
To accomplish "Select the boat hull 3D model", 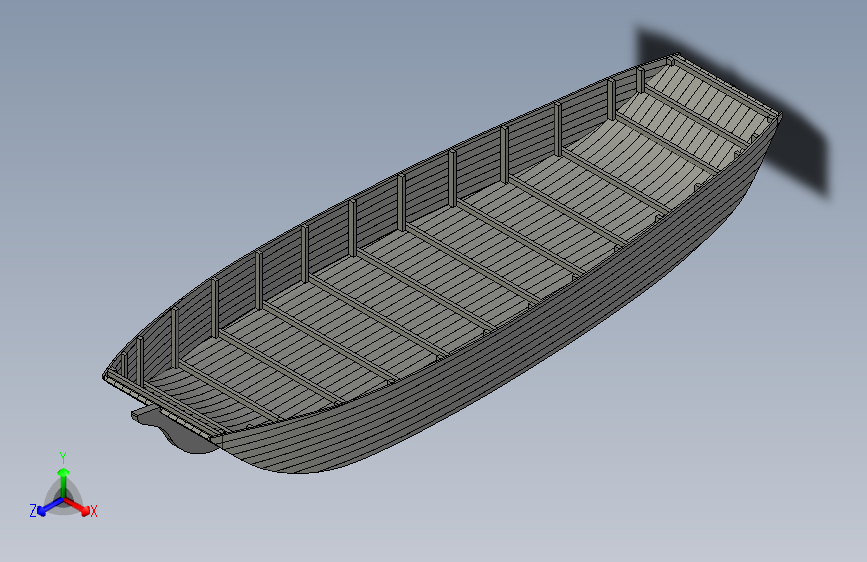I will [x=442, y=266].
